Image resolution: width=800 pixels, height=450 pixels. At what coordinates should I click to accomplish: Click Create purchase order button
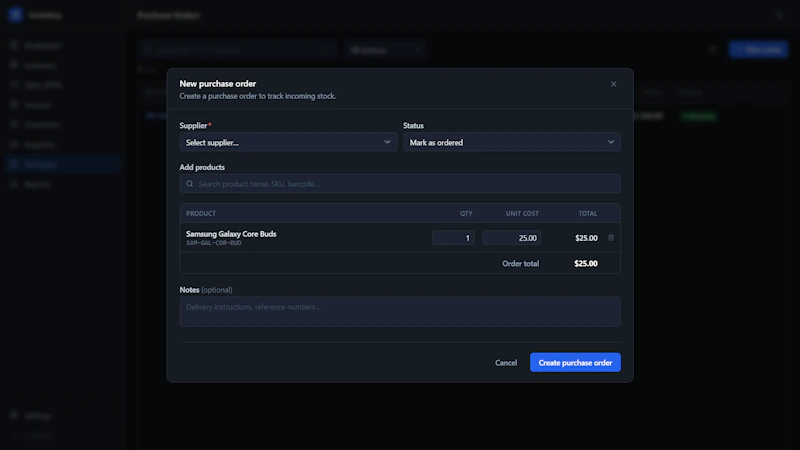[x=575, y=363]
